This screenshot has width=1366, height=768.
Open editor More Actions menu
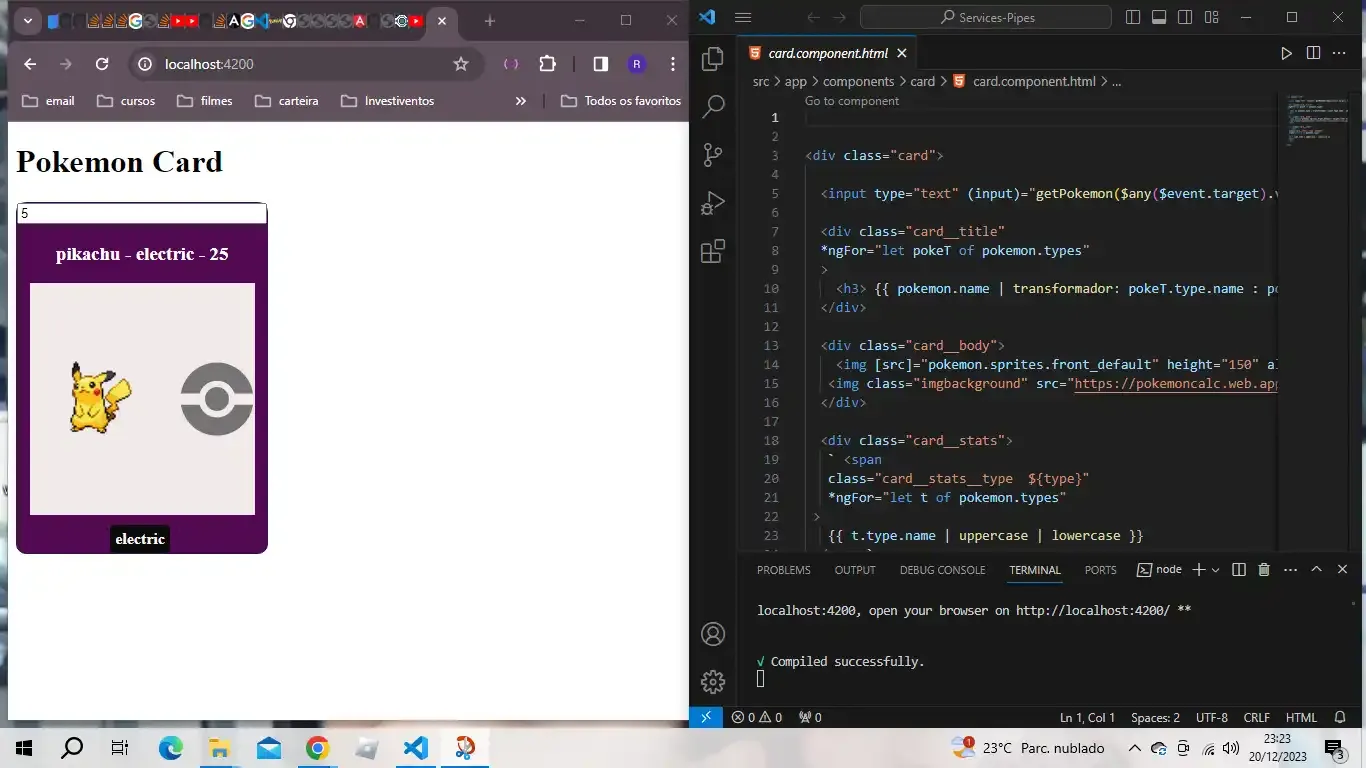(x=1340, y=53)
